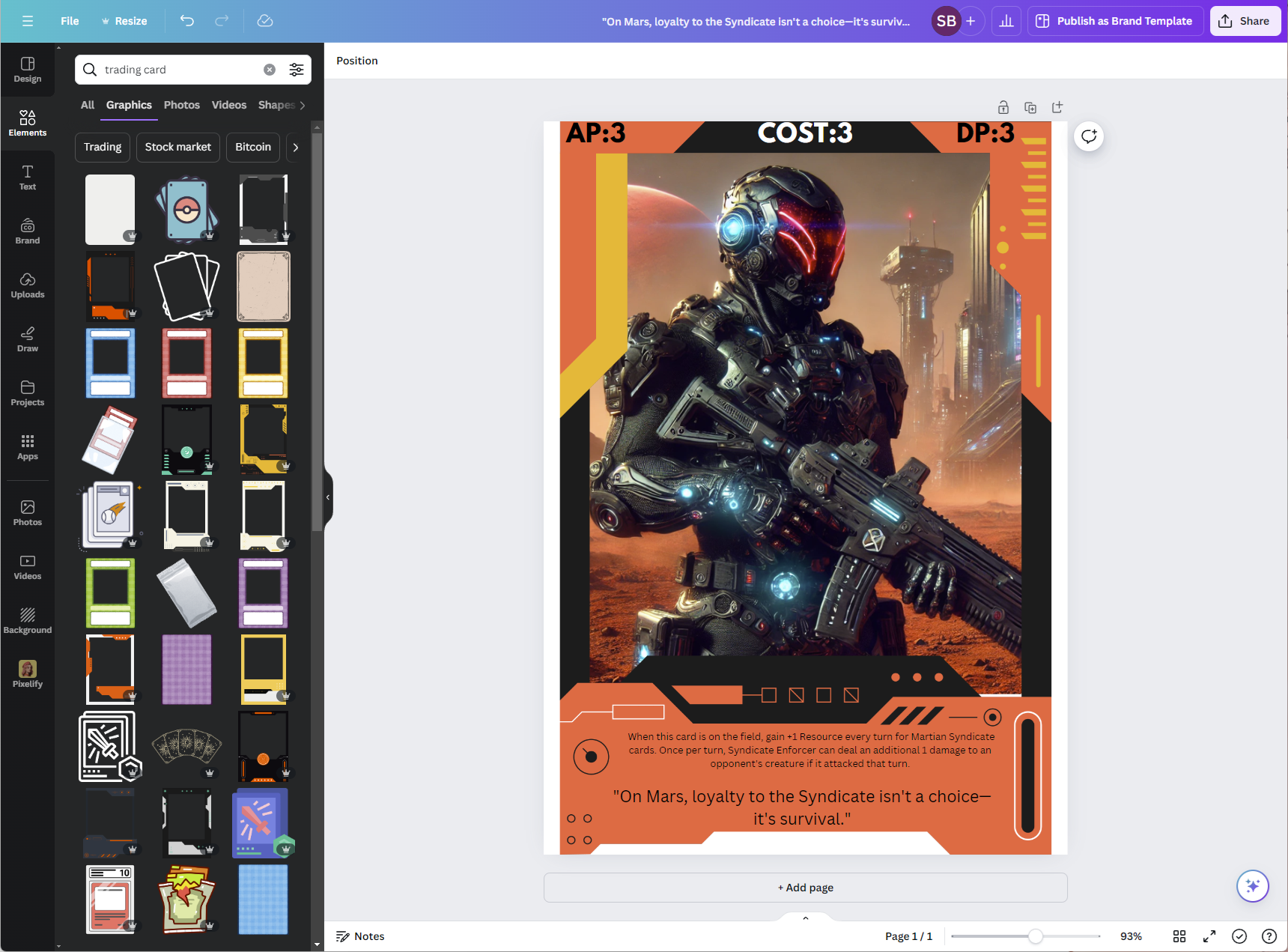Show more suggestion chips arrow
Screen dimensions: 1288x952
(x=296, y=147)
